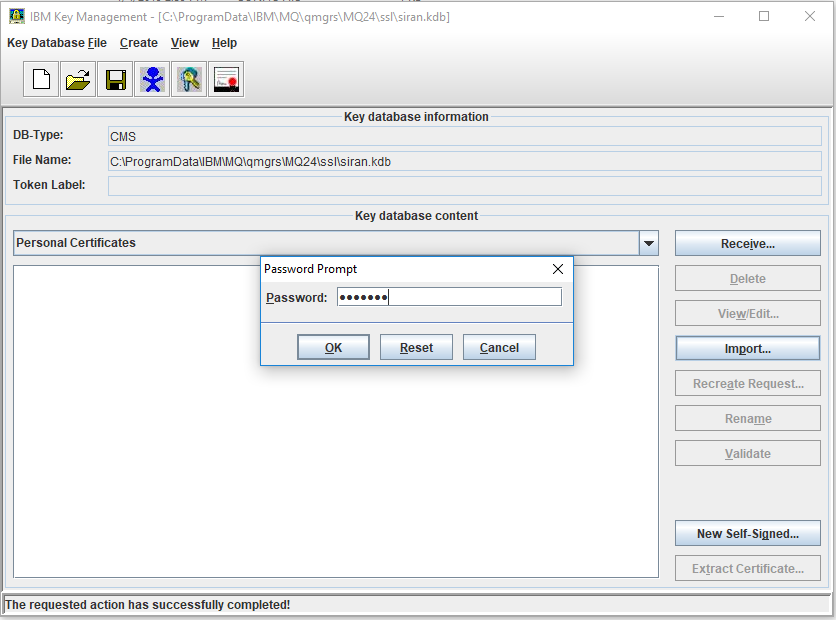This screenshot has width=836, height=620.
Task: Open the Create menu
Action: [x=139, y=43]
